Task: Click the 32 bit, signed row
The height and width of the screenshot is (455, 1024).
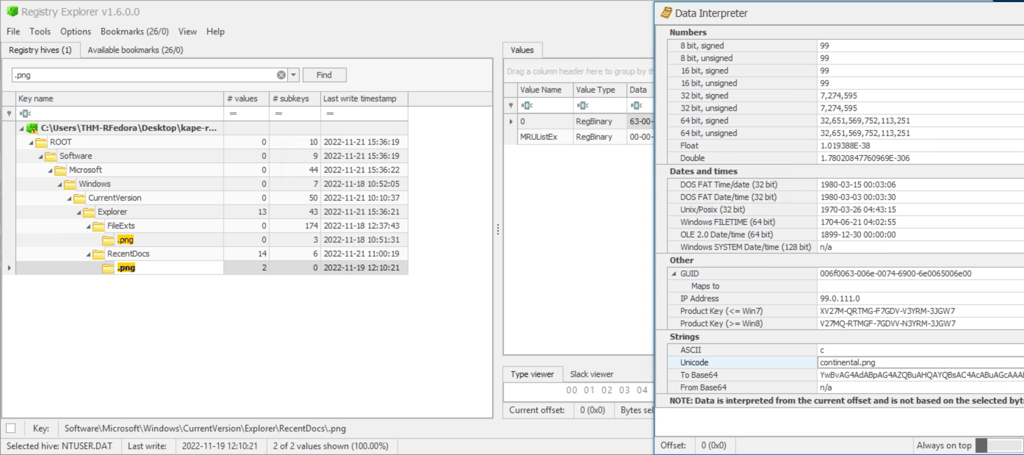Action: click(846, 95)
